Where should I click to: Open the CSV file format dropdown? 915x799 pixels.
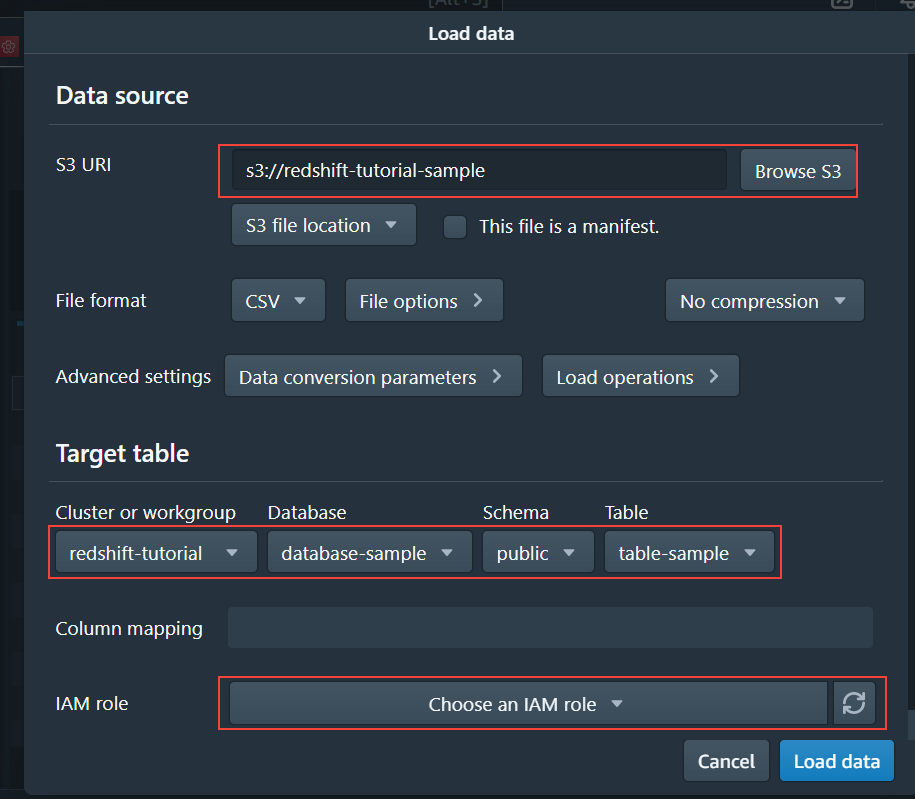(278, 301)
